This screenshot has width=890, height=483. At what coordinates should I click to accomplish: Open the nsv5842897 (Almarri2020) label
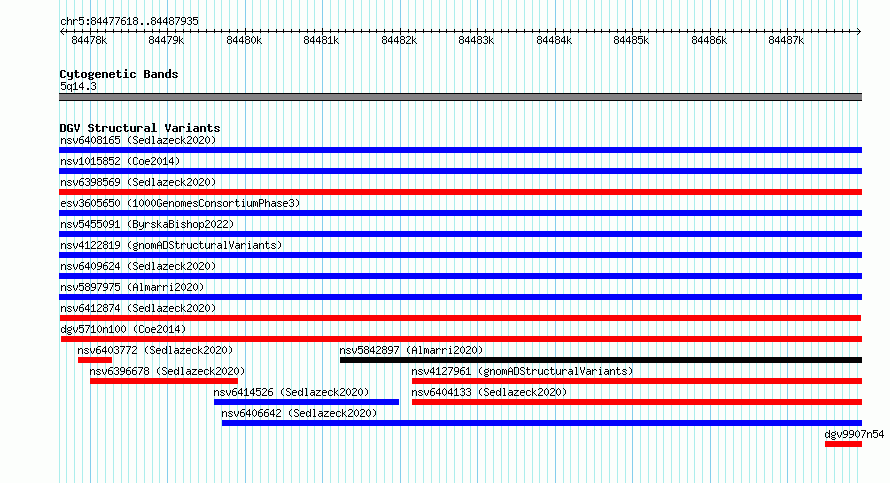[411, 350]
